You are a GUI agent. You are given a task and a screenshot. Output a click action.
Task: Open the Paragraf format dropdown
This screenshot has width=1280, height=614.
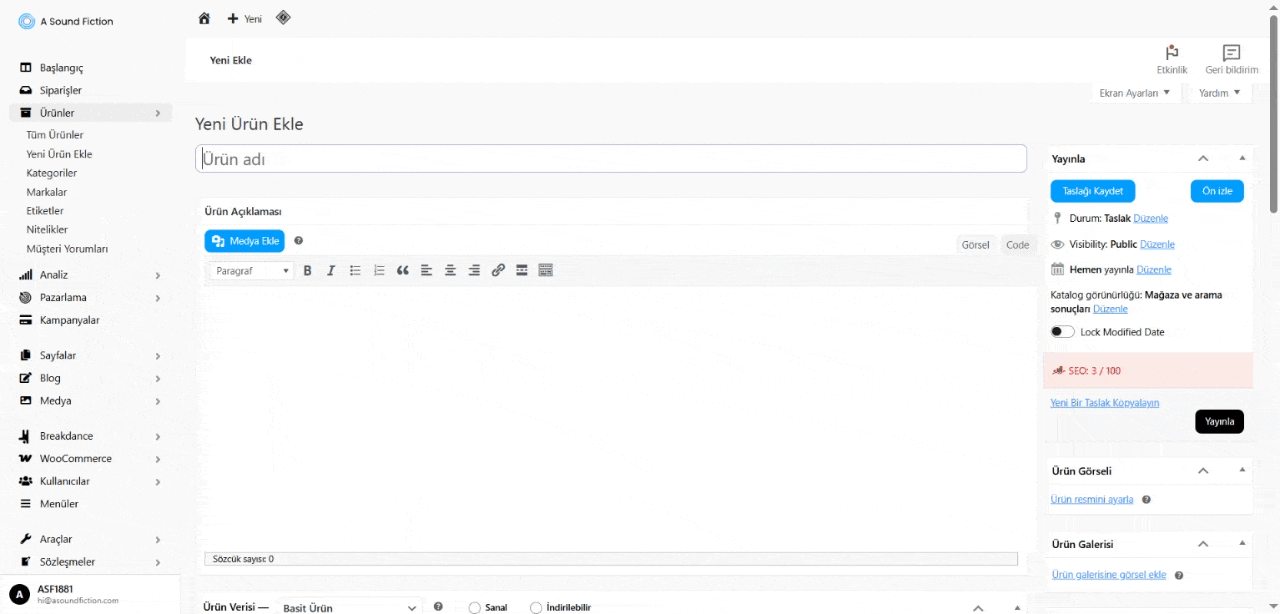(253, 271)
